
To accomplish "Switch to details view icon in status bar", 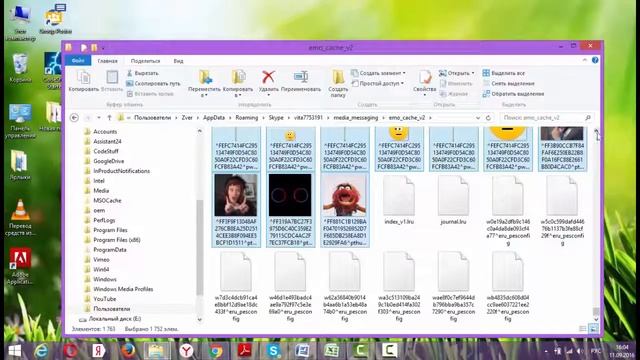I will pyautogui.click(x=583, y=329).
